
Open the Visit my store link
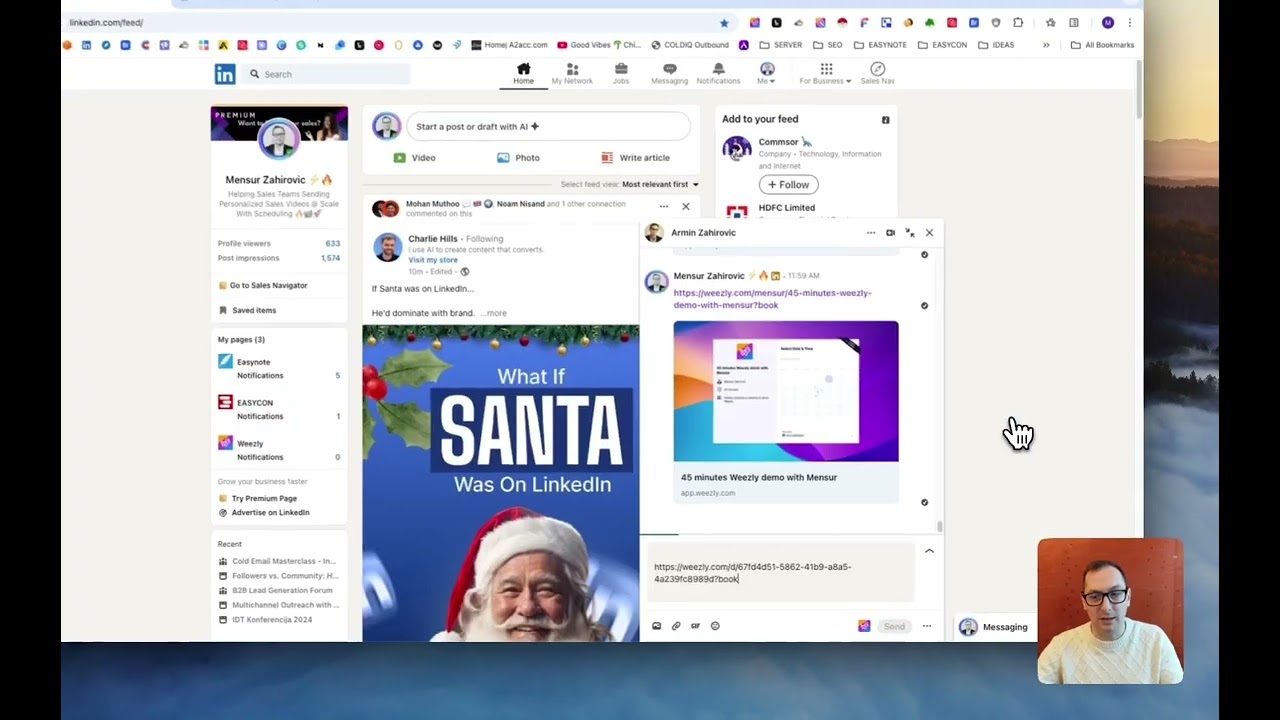(433, 260)
